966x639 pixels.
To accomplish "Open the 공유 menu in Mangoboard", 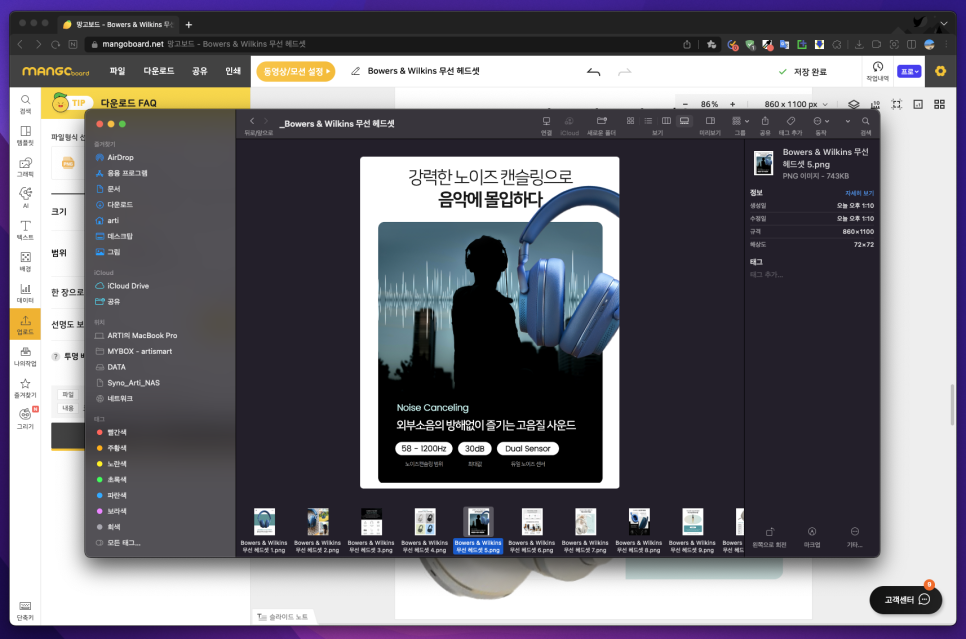I will (x=200, y=71).
